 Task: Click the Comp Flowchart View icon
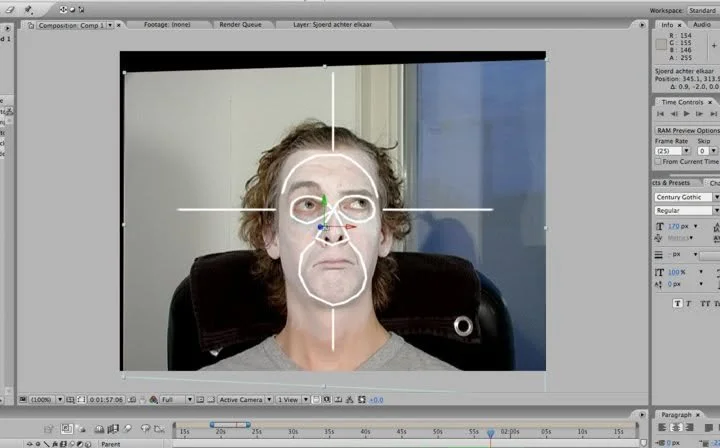point(349,400)
